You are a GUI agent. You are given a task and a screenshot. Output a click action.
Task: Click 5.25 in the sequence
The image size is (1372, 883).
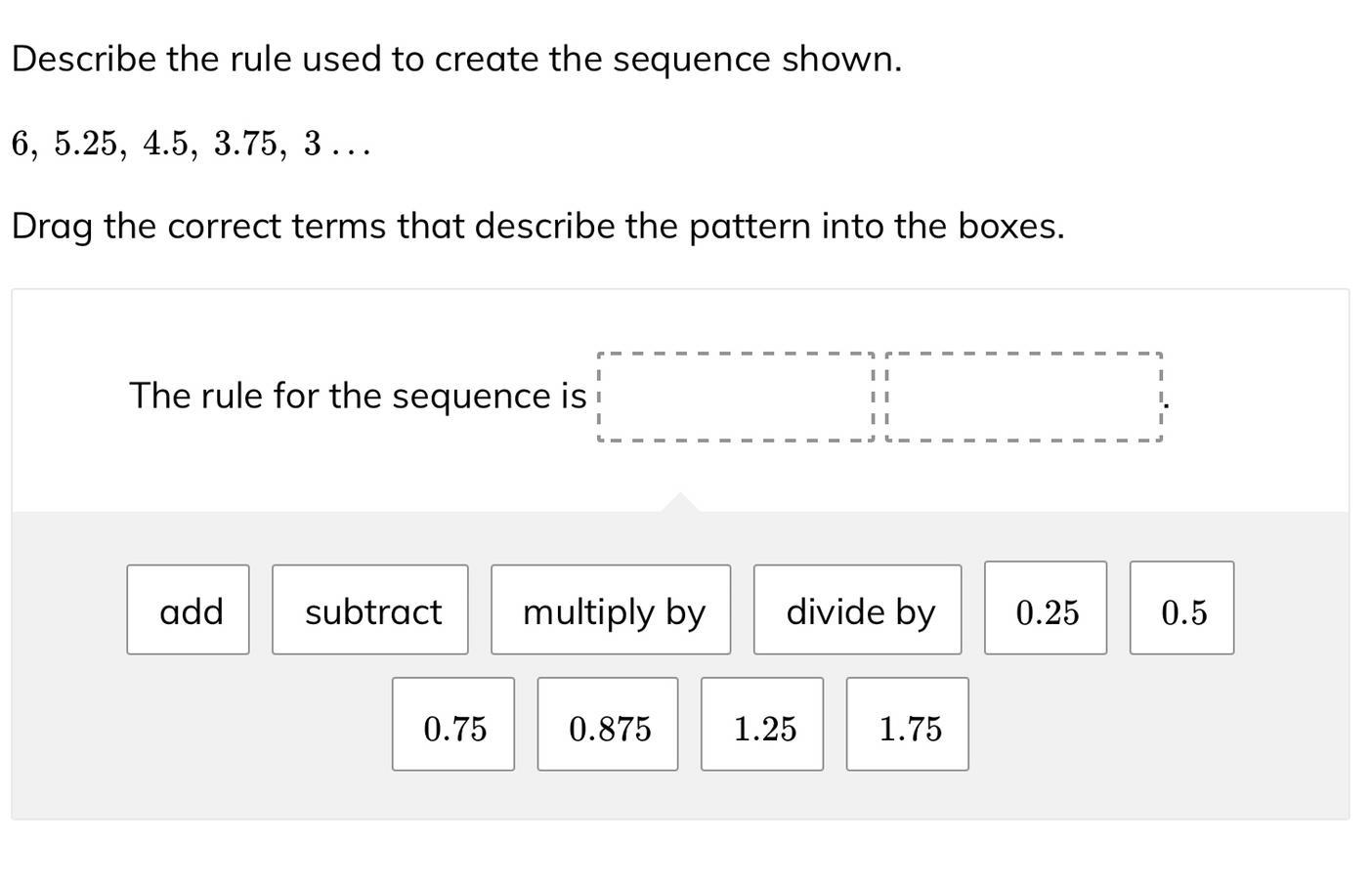point(86,145)
